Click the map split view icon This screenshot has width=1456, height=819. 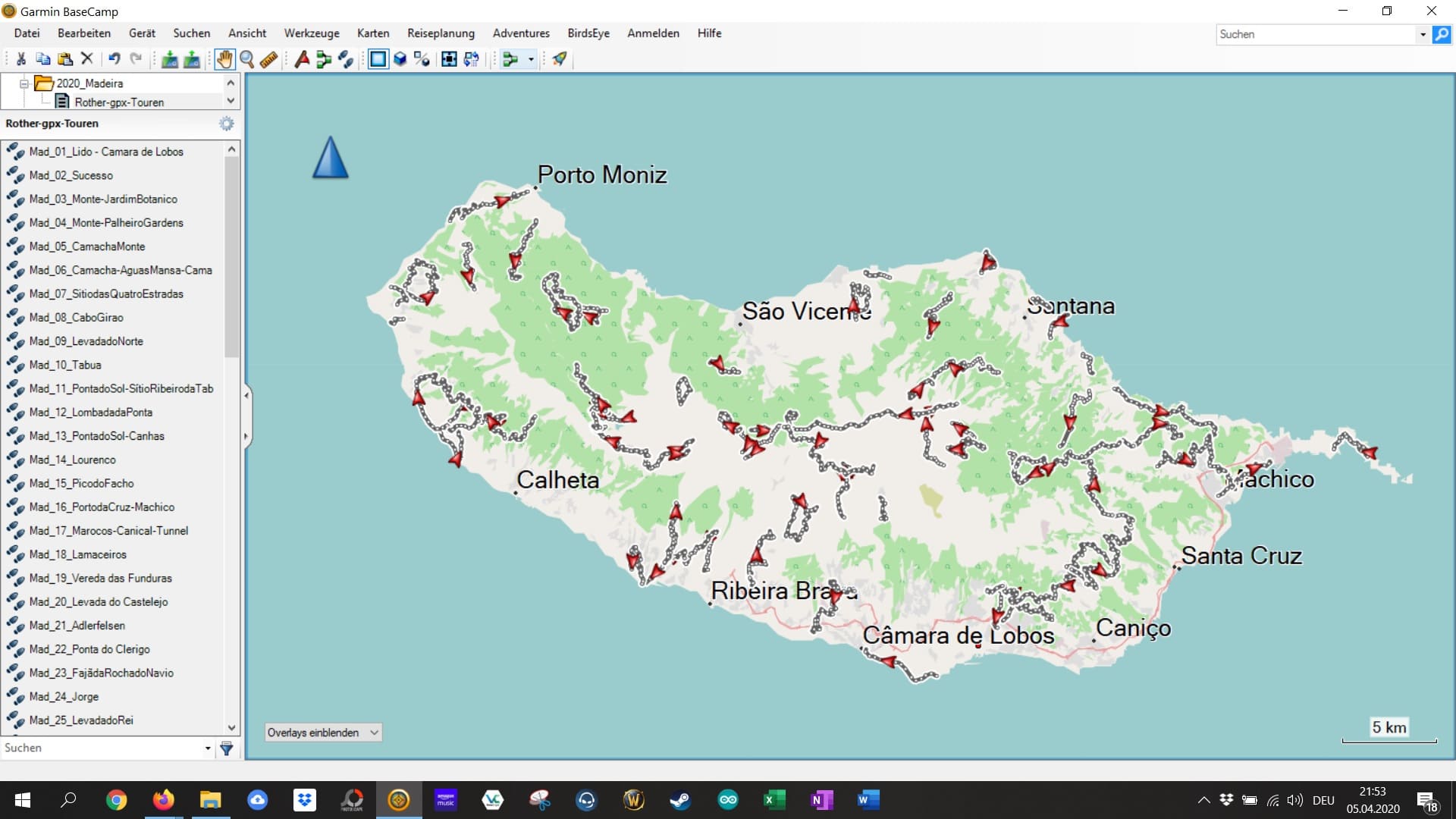(422, 59)
